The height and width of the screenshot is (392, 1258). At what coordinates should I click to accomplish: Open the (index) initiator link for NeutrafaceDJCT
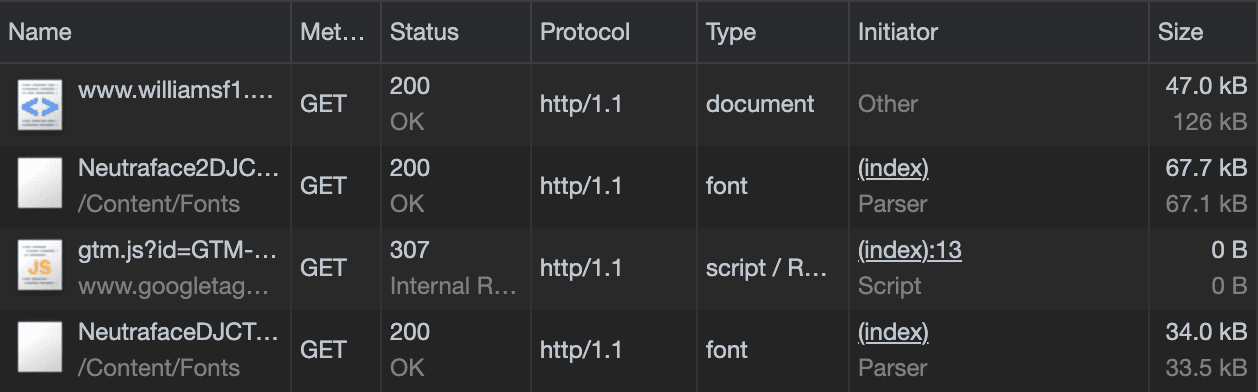point(893,333)
